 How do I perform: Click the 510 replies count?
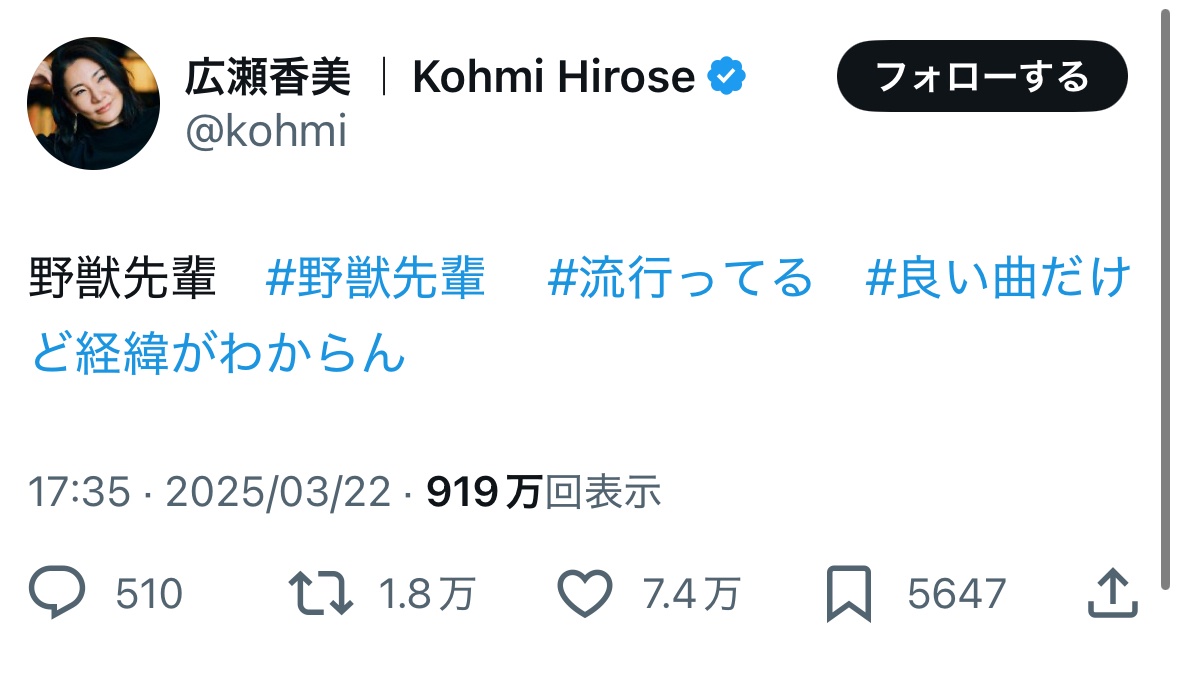click(x=149, y=594)
